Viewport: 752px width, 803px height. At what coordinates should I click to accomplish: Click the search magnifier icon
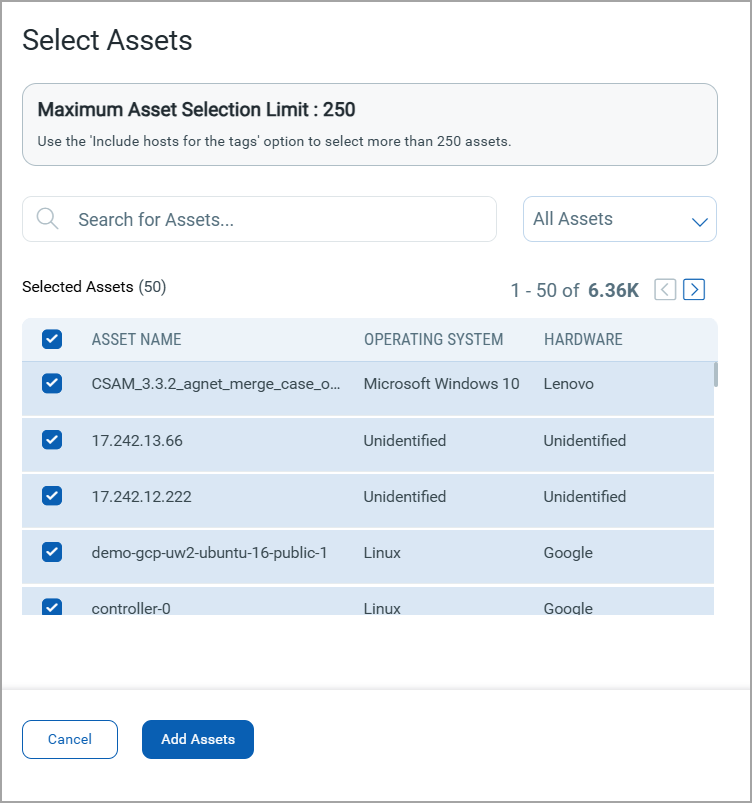[48, 219]
